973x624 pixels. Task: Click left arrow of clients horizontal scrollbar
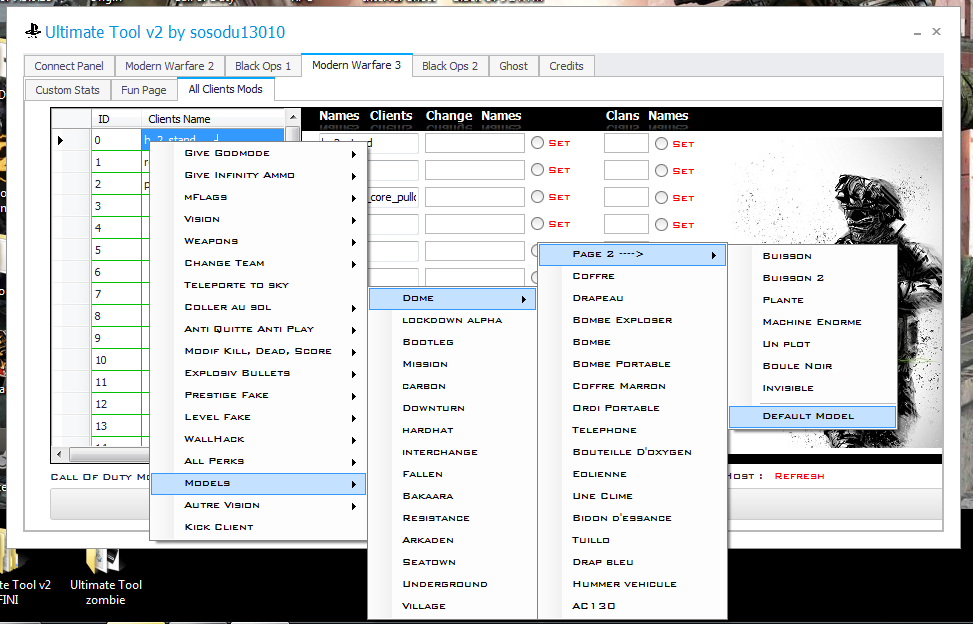point(60,455)
